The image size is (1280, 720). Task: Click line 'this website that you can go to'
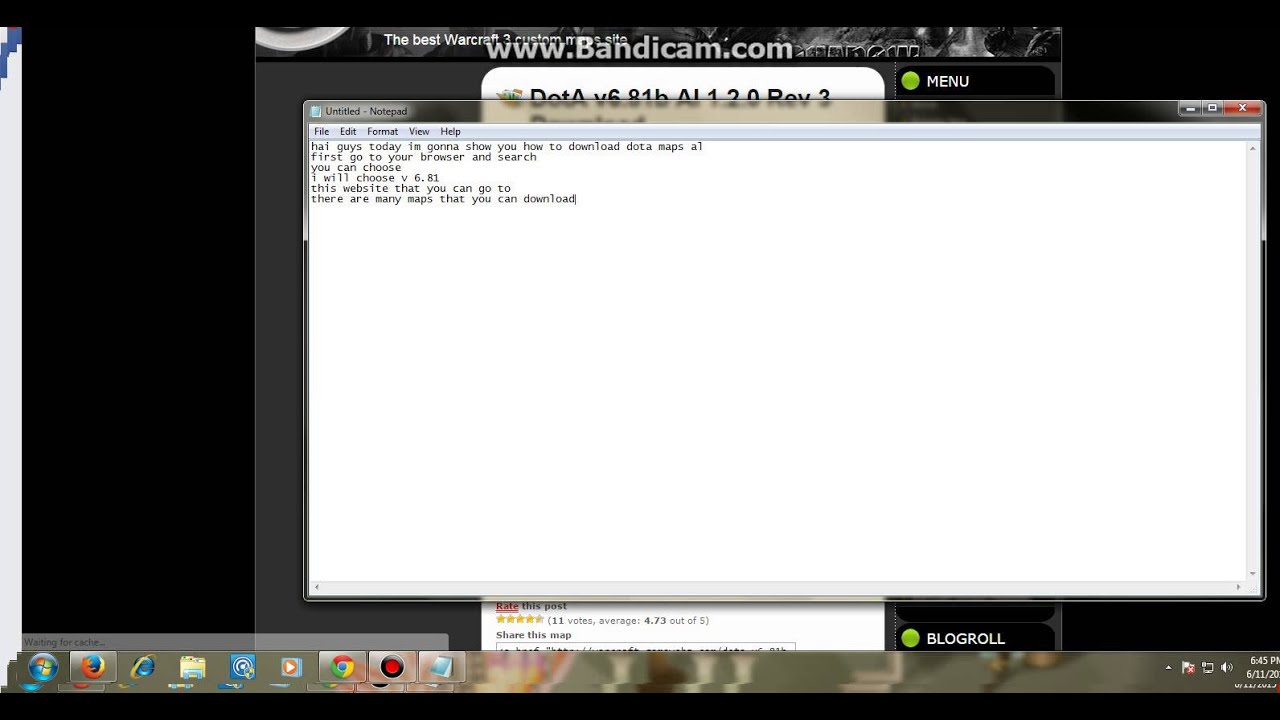coord(411,188)
